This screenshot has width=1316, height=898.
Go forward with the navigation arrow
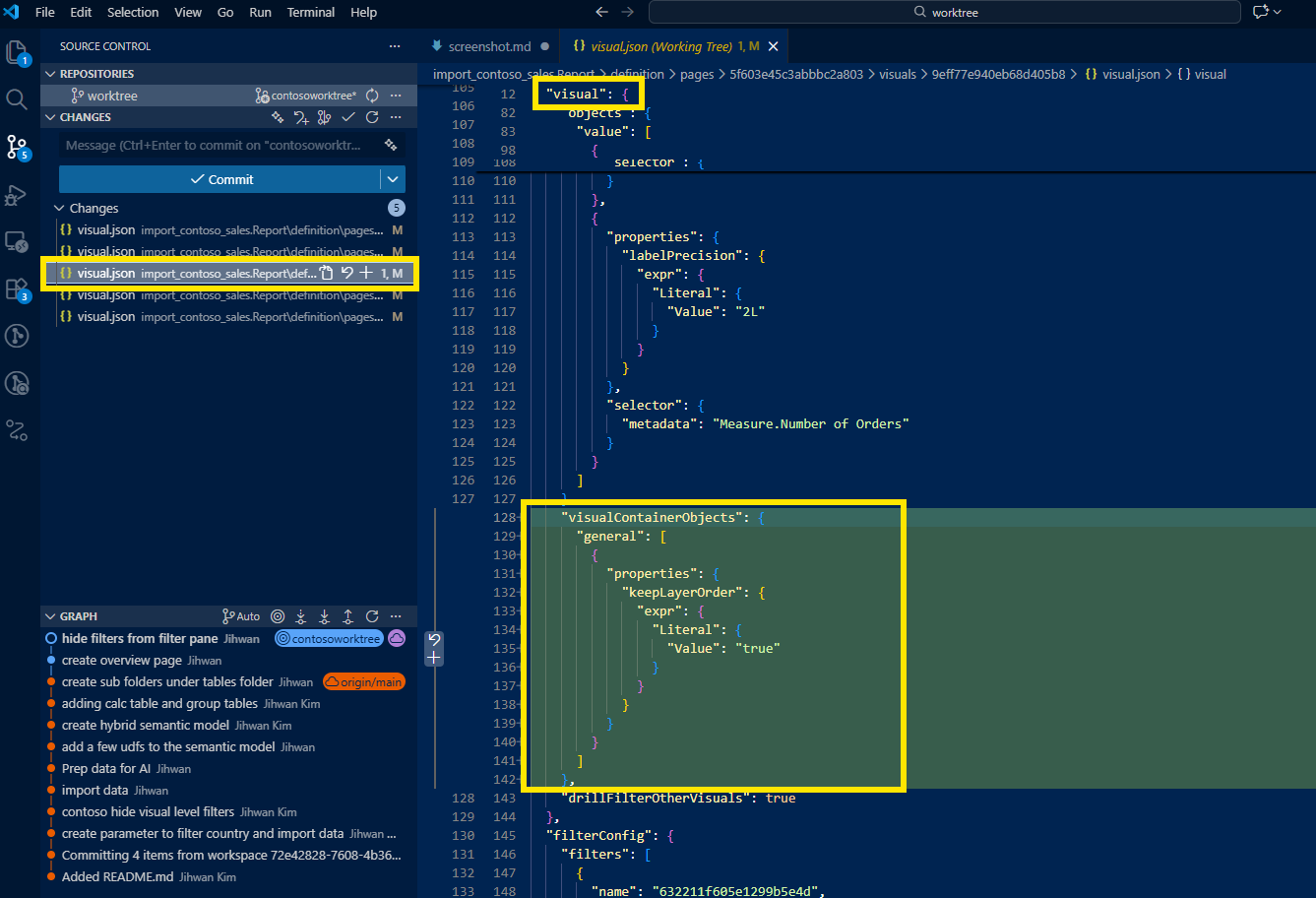coord(628,12)
